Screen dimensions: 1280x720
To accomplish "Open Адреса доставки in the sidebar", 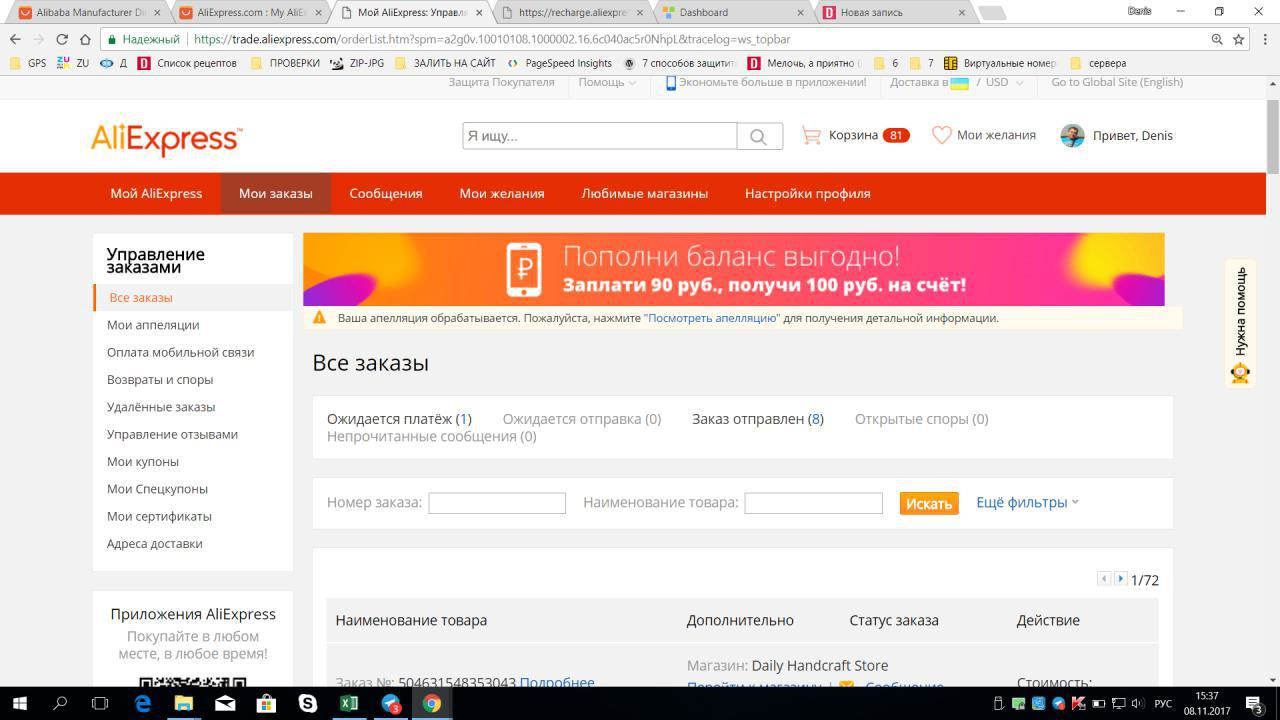I will coord(155,543).
